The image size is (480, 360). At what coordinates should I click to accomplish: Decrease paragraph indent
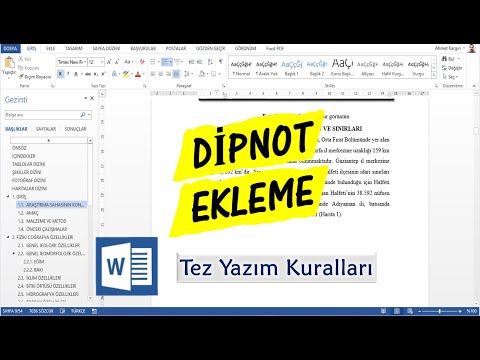[x=191, y=62]
